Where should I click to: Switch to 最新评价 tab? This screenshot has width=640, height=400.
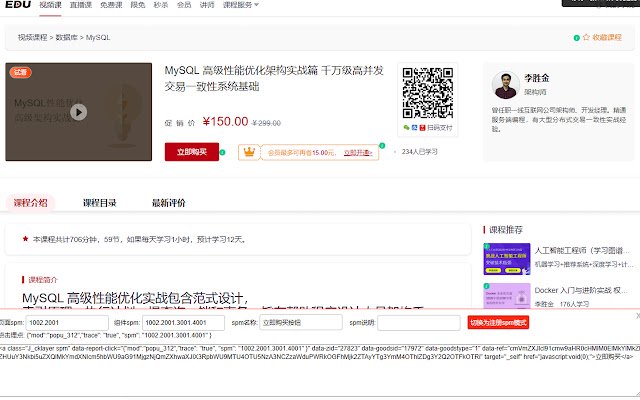point(169,203)
